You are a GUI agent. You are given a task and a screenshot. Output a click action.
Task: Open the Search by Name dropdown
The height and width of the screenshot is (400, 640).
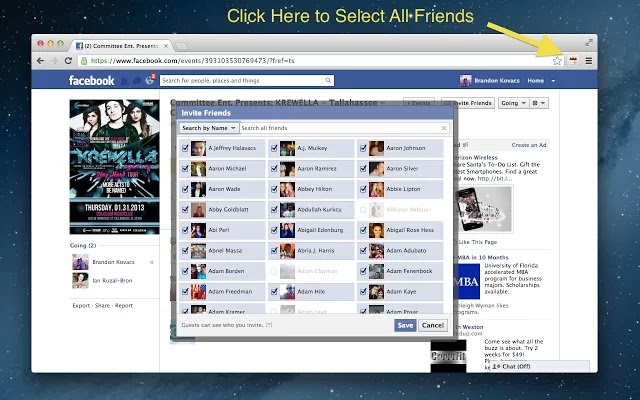[209, 128]
